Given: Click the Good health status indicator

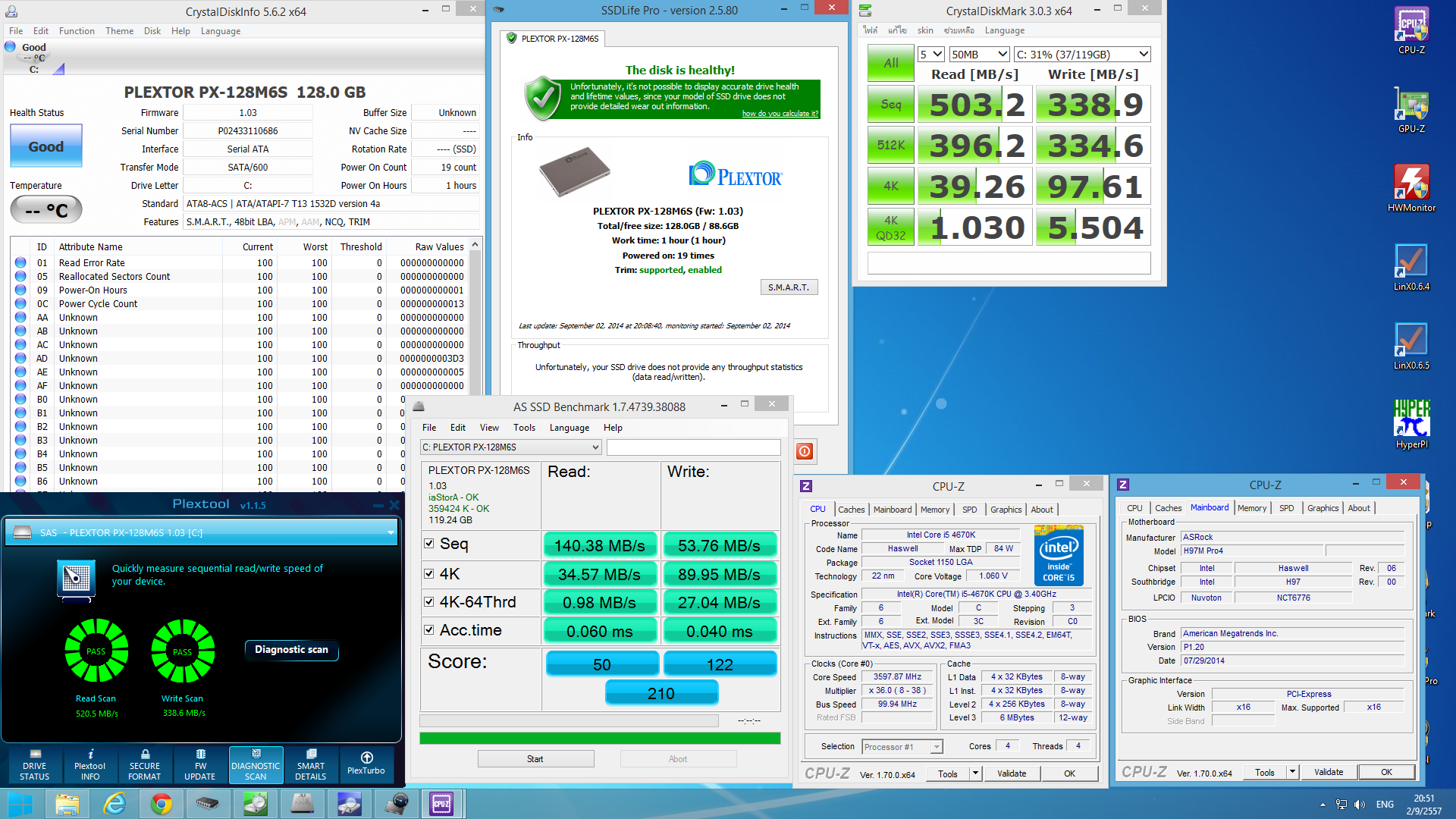Looking at the screenshot, I should click(x=45, y=146).
